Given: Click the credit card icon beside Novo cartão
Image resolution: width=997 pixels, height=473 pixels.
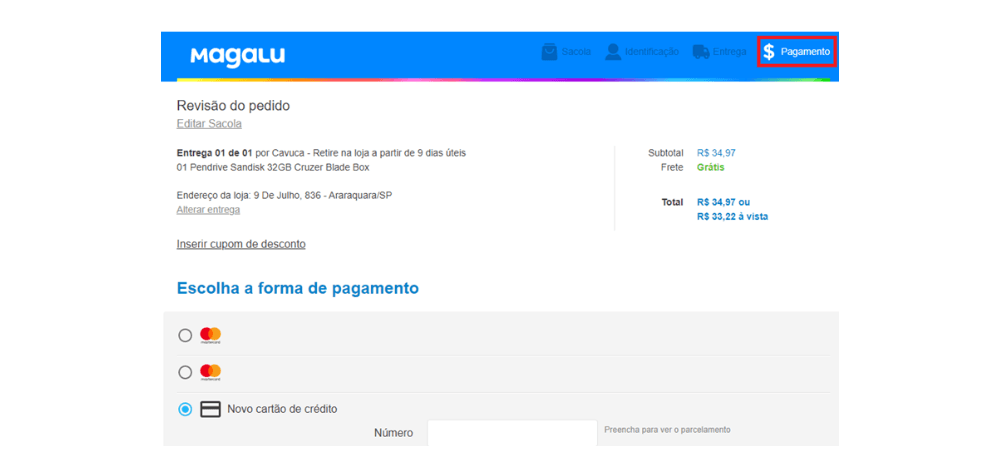Looking at the screenshot, I should (210, 409).
